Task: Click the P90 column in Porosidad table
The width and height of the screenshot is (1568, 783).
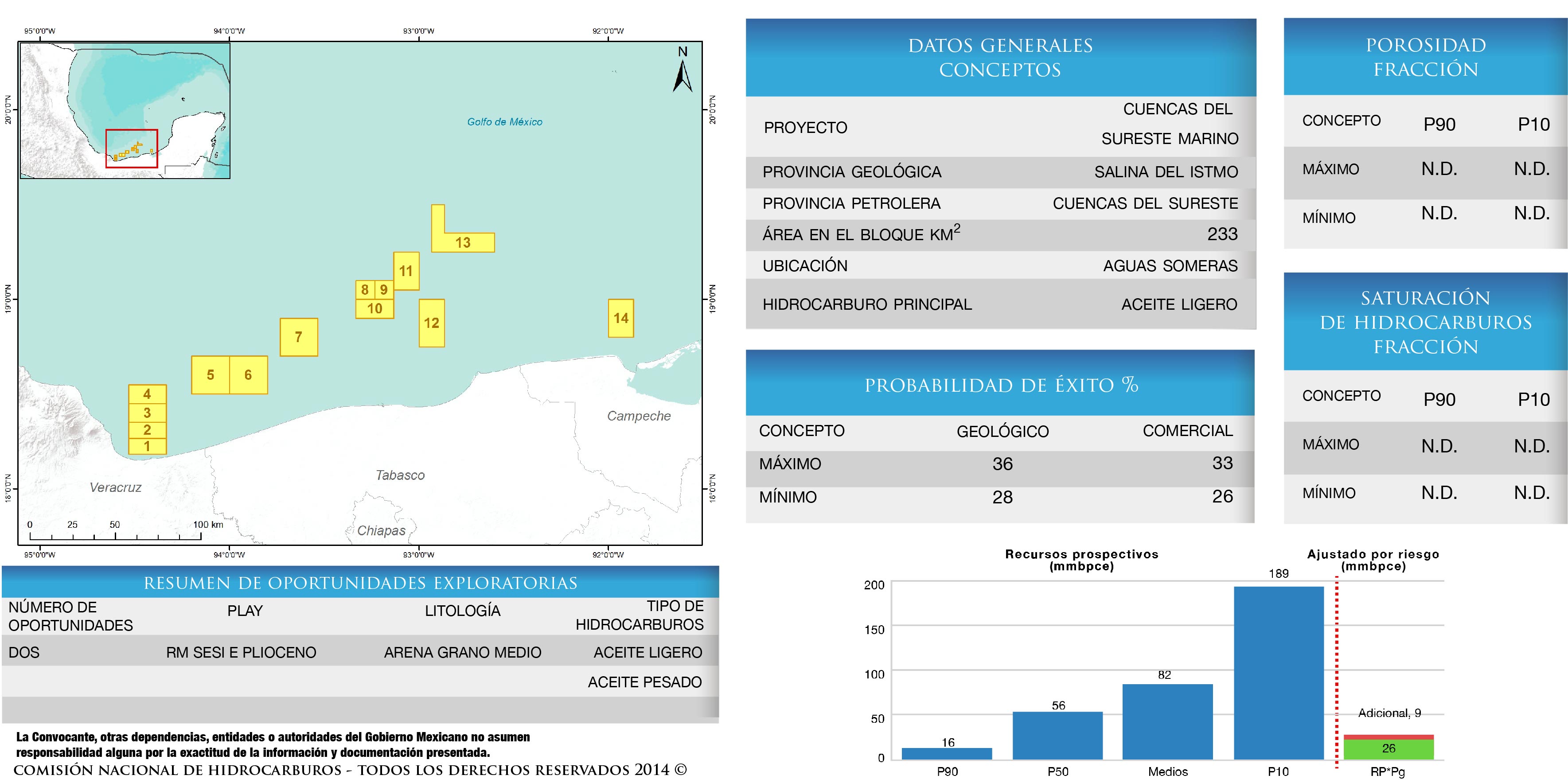Action: click(1439, 125)
